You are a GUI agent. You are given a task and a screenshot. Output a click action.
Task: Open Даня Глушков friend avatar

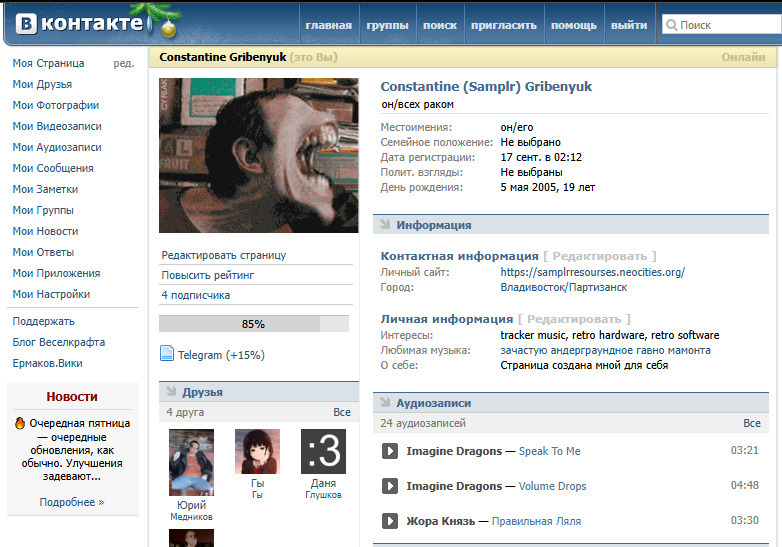(x=323, y=451)
